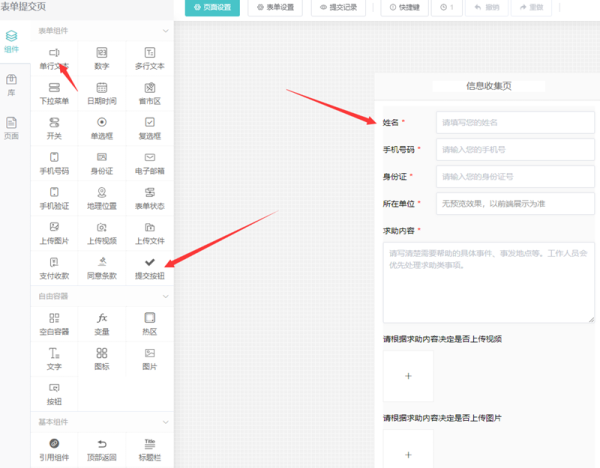This screenshot has width=600, height=468.
Task: Select the 图片 image component
Action: 150,359
